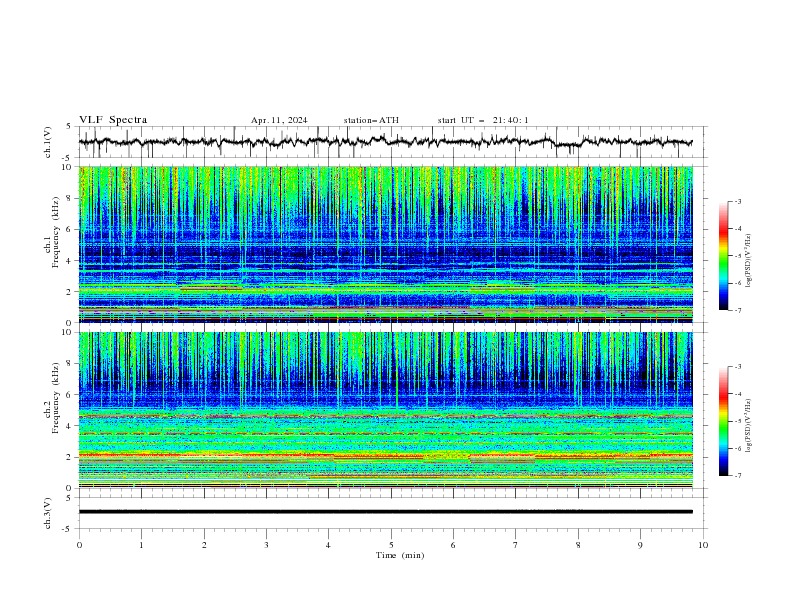Click the "0" tick on the time axis
Image resolution: width=792 pixels, height=612 pixels.
79,545
